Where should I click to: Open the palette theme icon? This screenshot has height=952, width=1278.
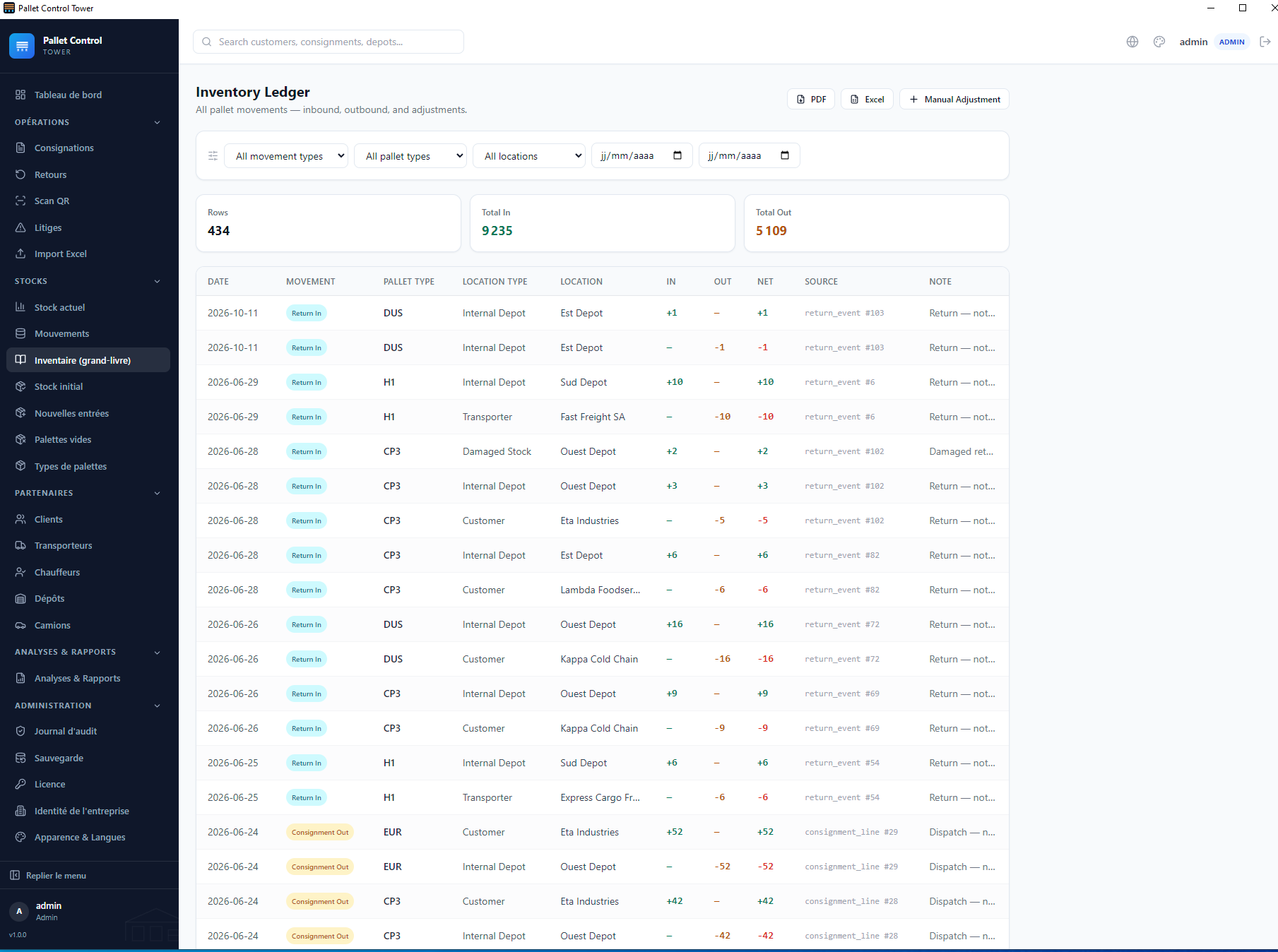tap(1159, 42)
